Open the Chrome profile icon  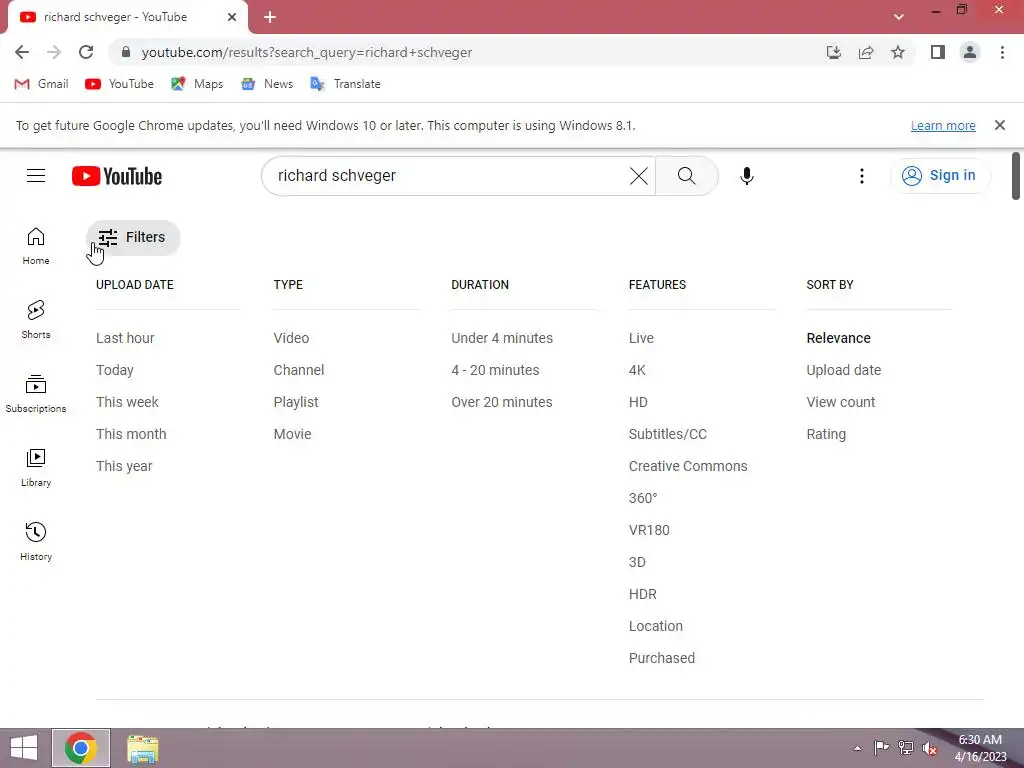coord(970,52)
